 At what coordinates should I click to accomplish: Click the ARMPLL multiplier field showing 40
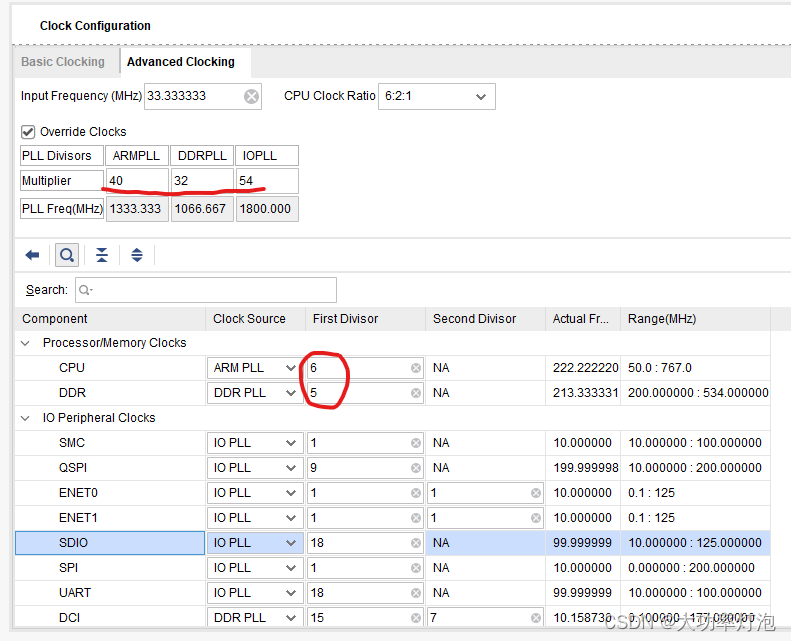click(137, 181)
